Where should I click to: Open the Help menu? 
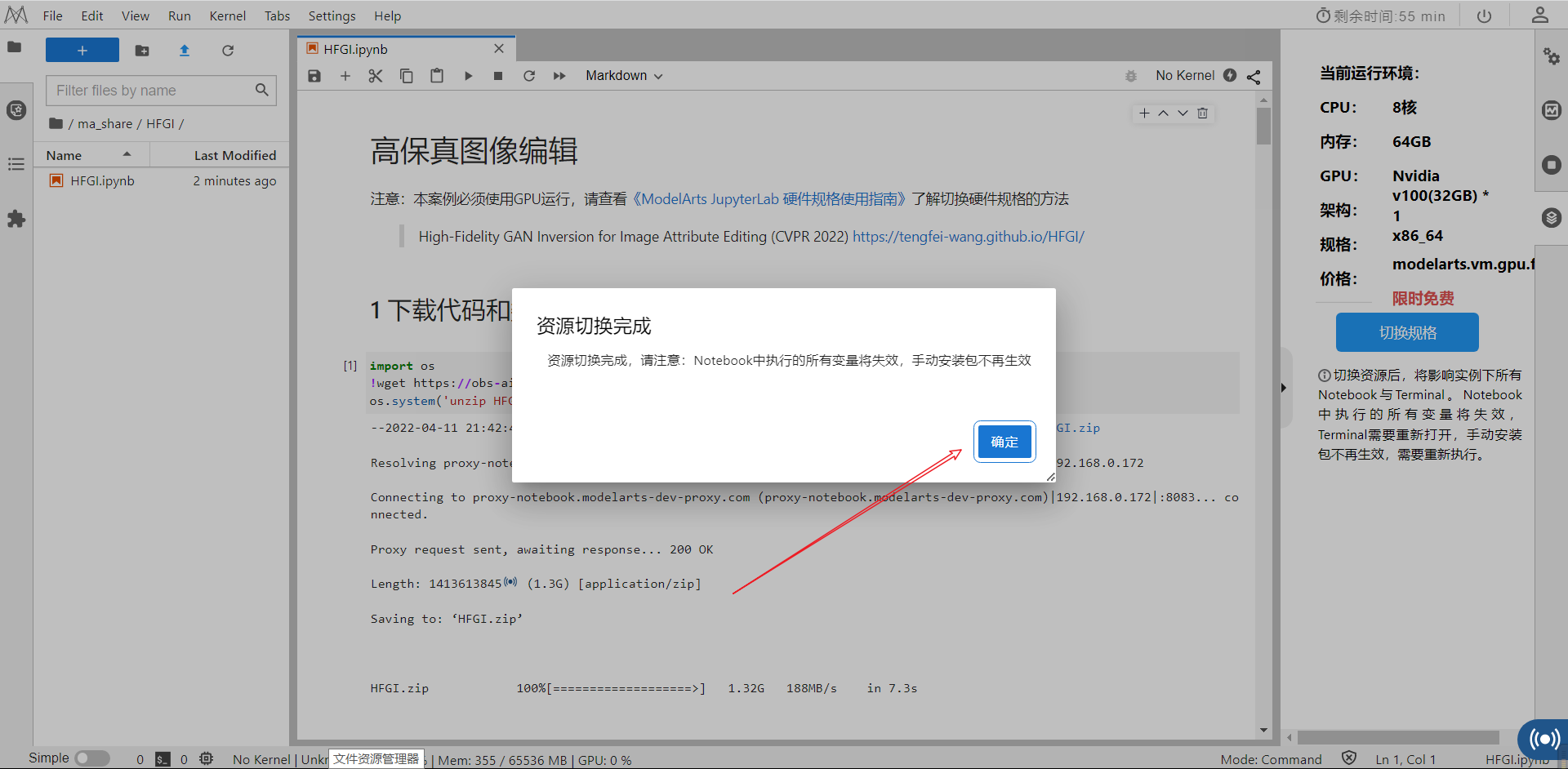[388, 16]
